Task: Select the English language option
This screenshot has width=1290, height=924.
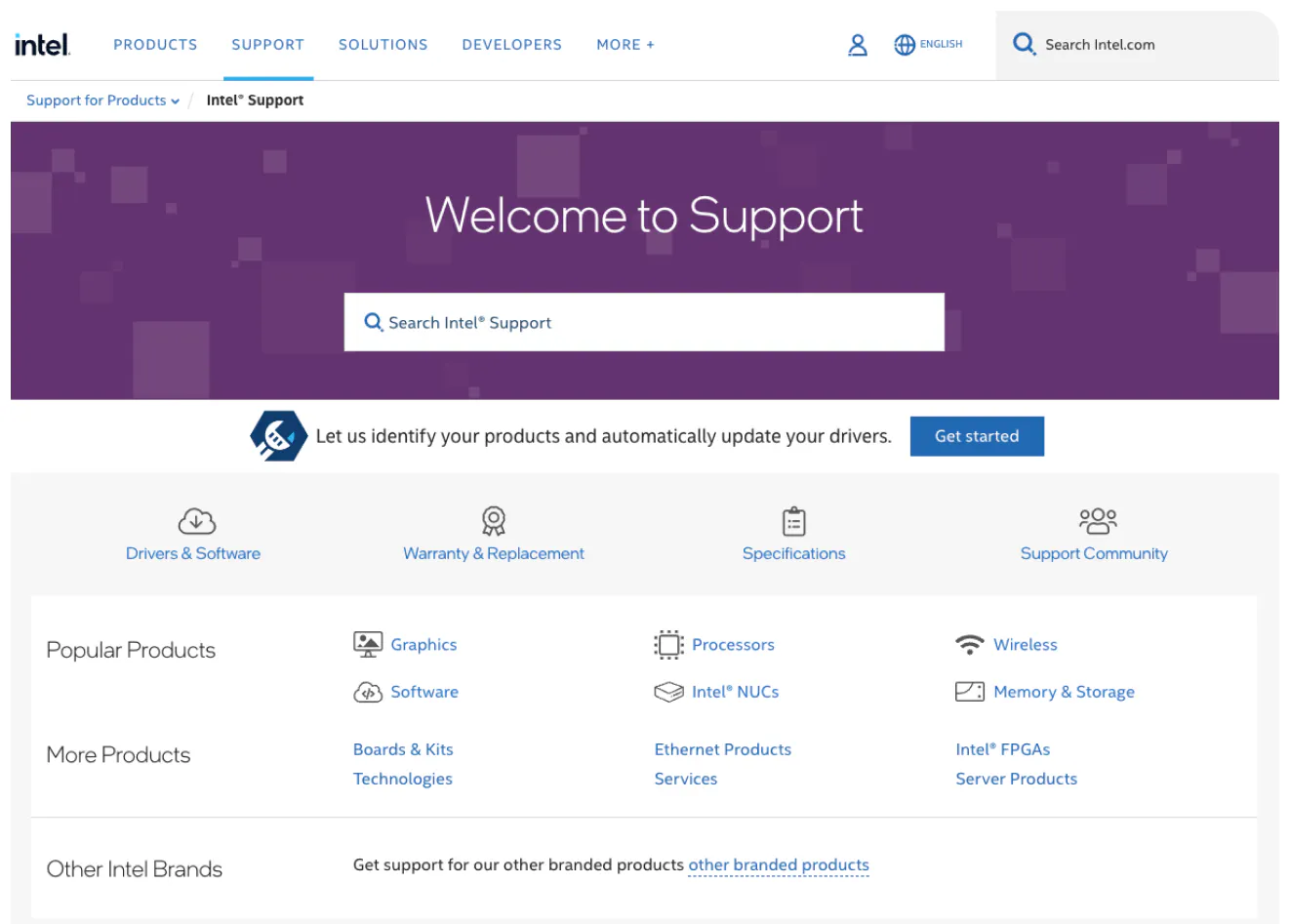Action: pos(941,45)
